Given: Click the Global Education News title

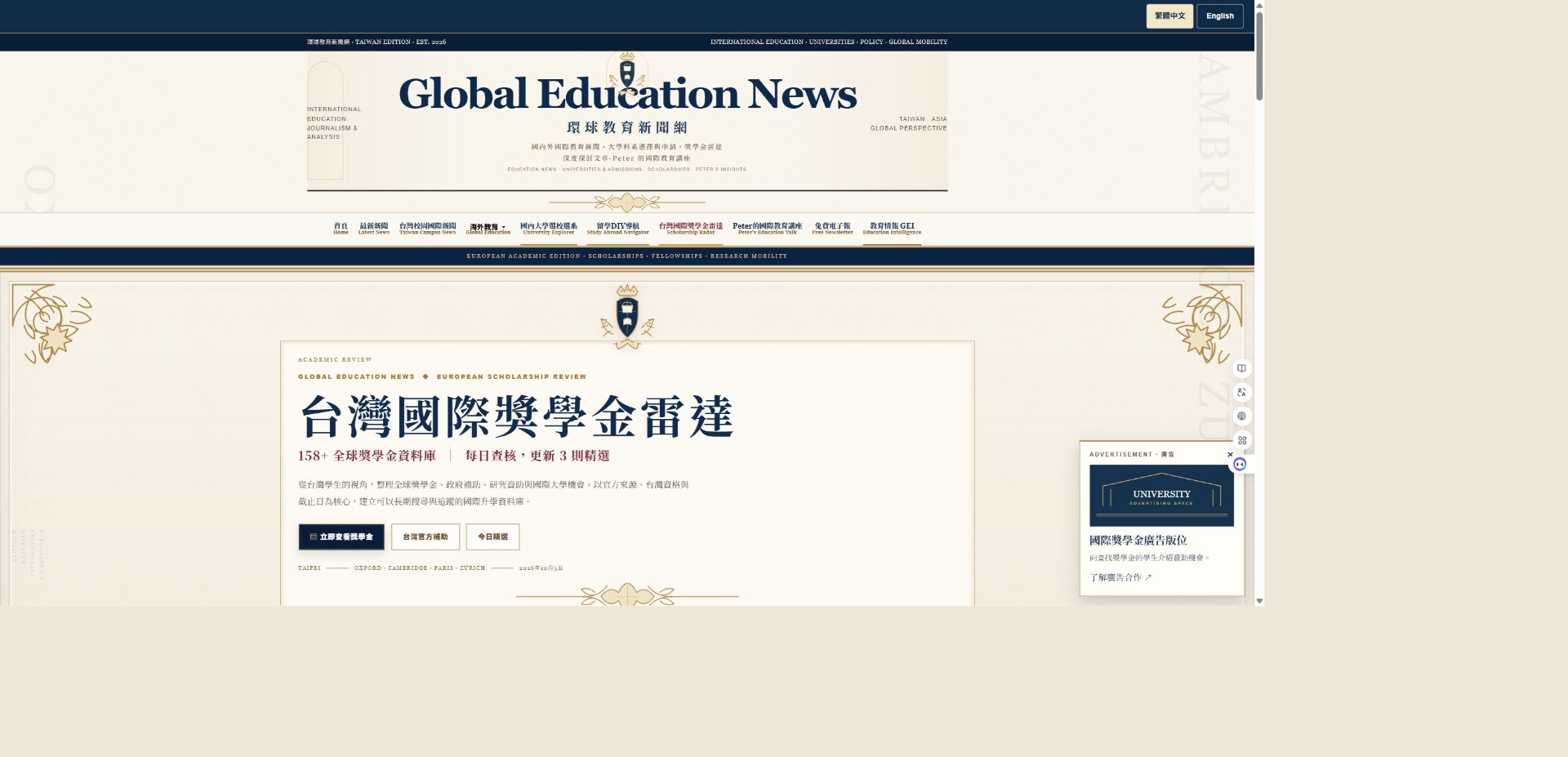Looking at the screenshot, I should tap(627, 93).
